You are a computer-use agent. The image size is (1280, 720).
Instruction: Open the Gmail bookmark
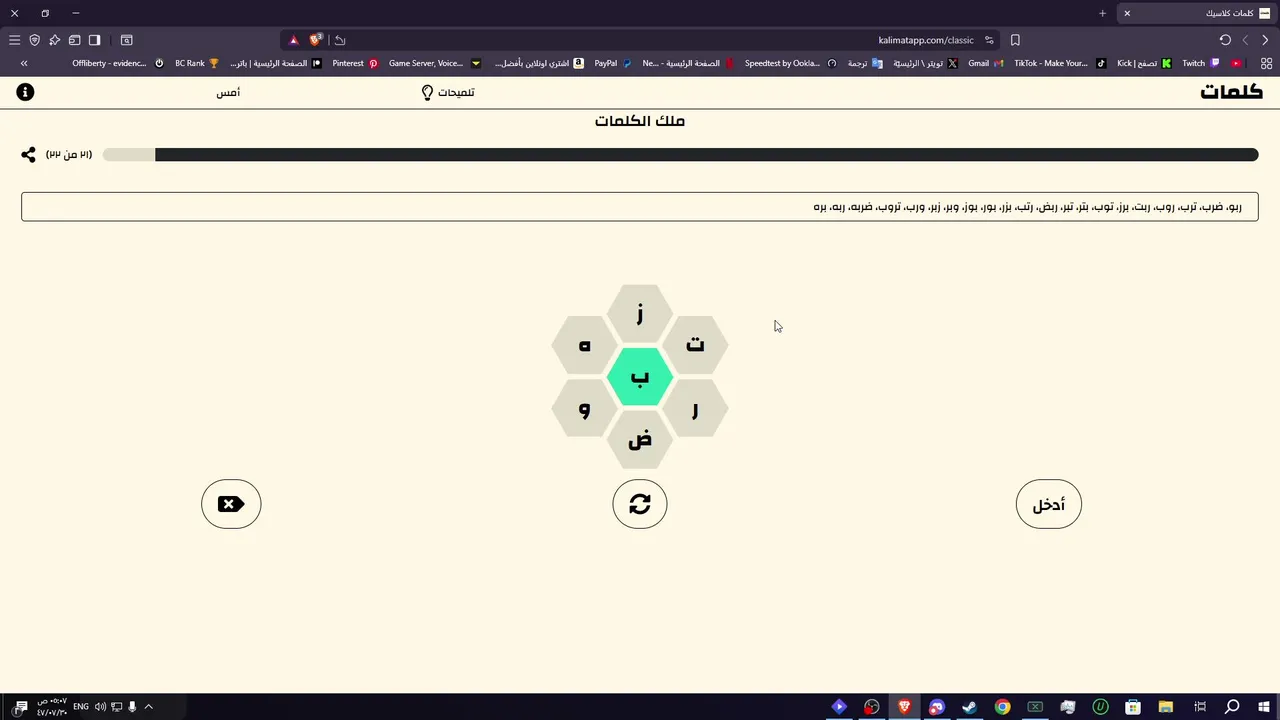[986, 63]
